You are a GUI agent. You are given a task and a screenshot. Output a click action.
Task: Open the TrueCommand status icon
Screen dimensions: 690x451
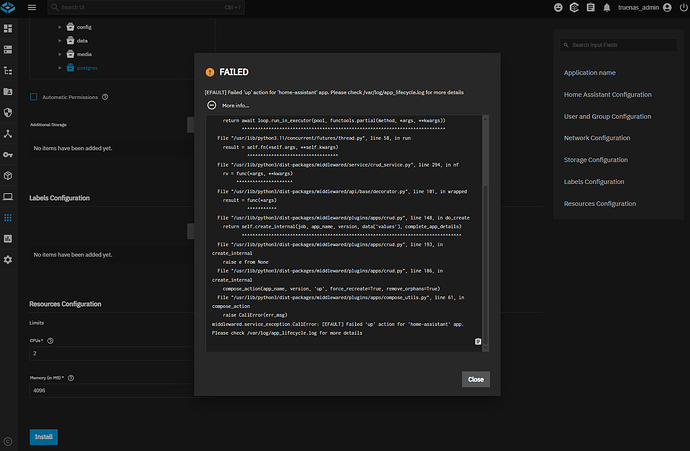click(x=574, y=7)
